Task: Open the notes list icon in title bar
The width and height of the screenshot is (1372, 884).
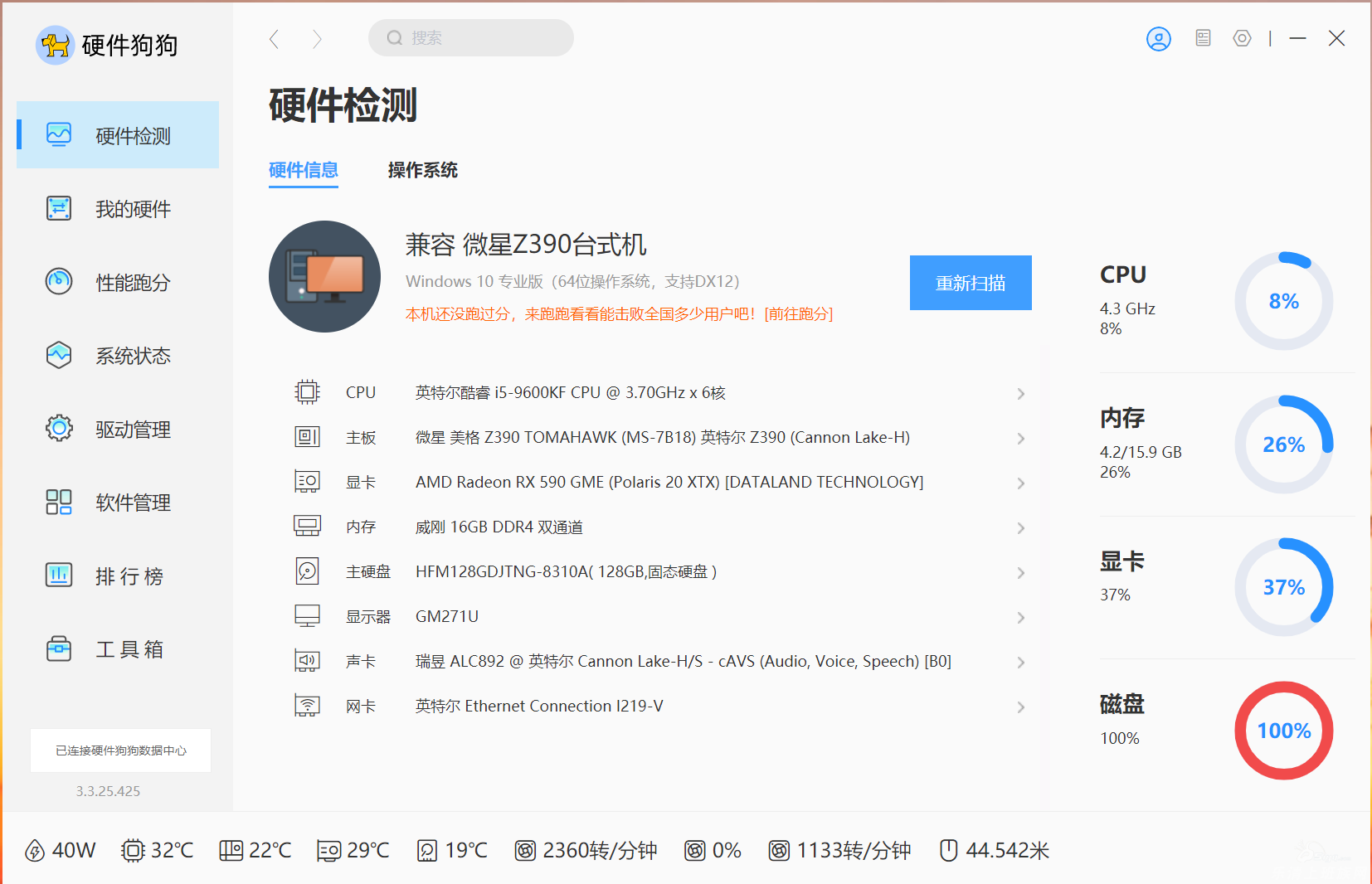Action: point(1203,38)
